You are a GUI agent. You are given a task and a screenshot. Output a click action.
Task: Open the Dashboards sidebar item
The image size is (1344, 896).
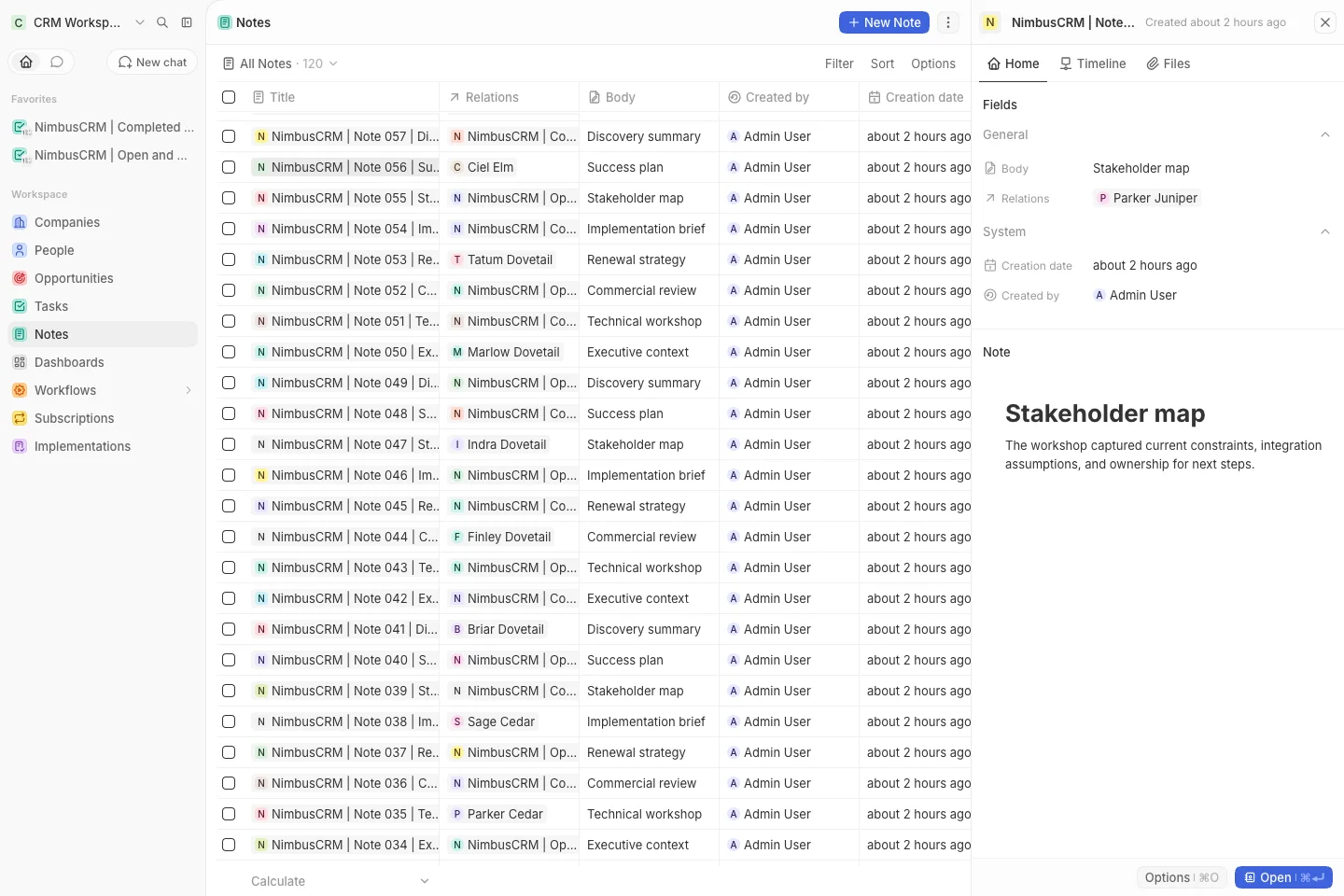[103, 362]
